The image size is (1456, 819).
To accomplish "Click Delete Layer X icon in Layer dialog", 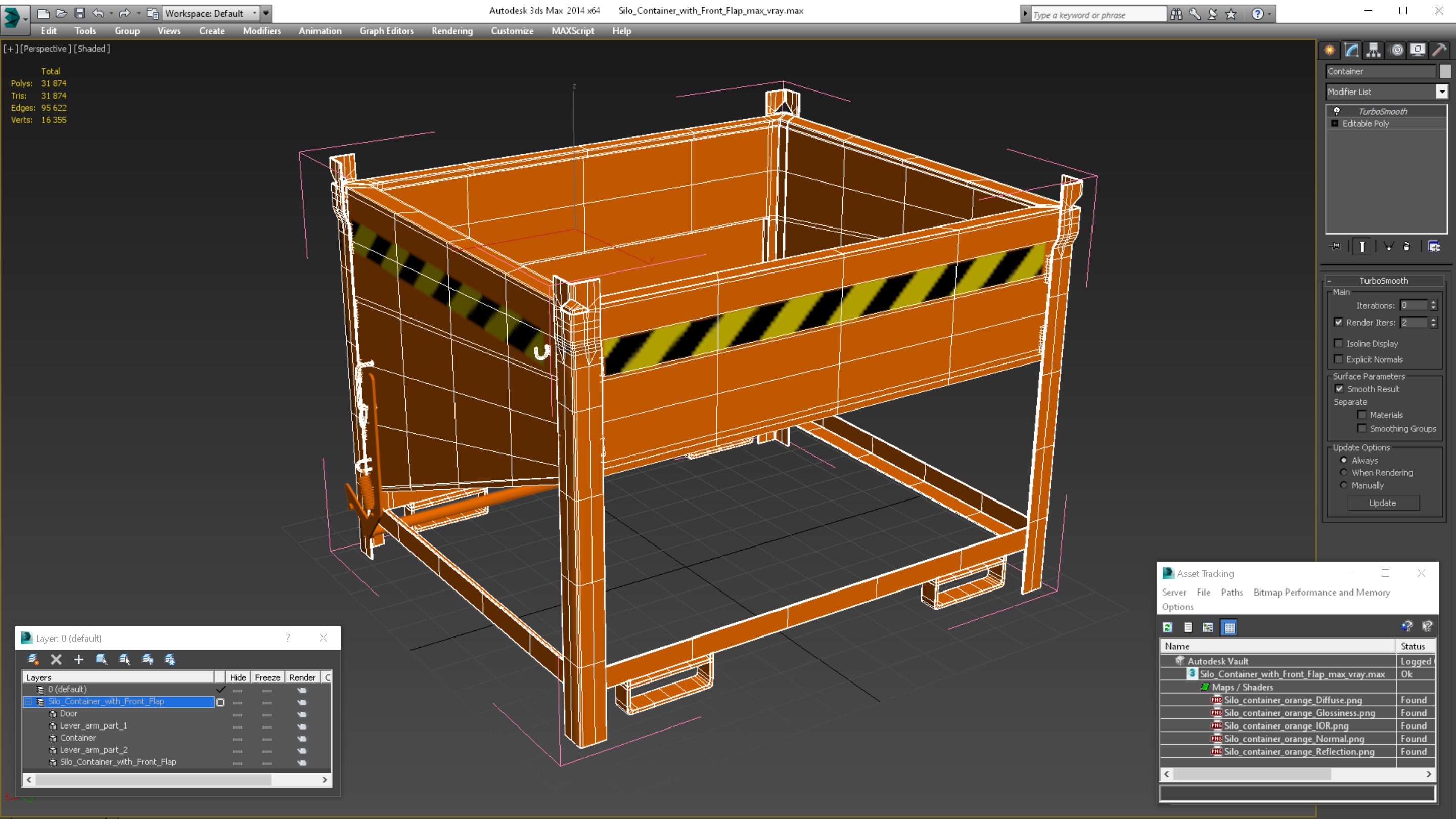I will tap(56, 660).
